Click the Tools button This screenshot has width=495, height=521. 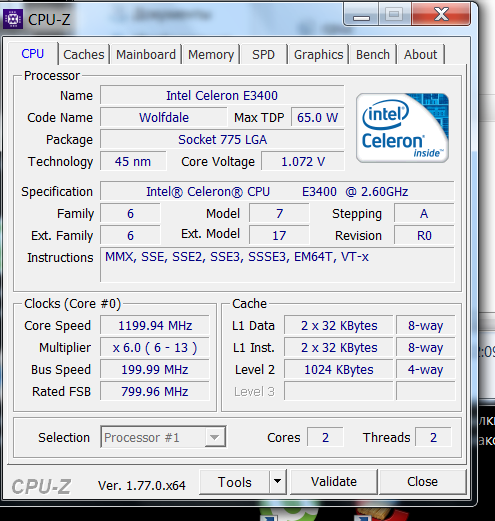pyautogui.click(x=235, y=482)
